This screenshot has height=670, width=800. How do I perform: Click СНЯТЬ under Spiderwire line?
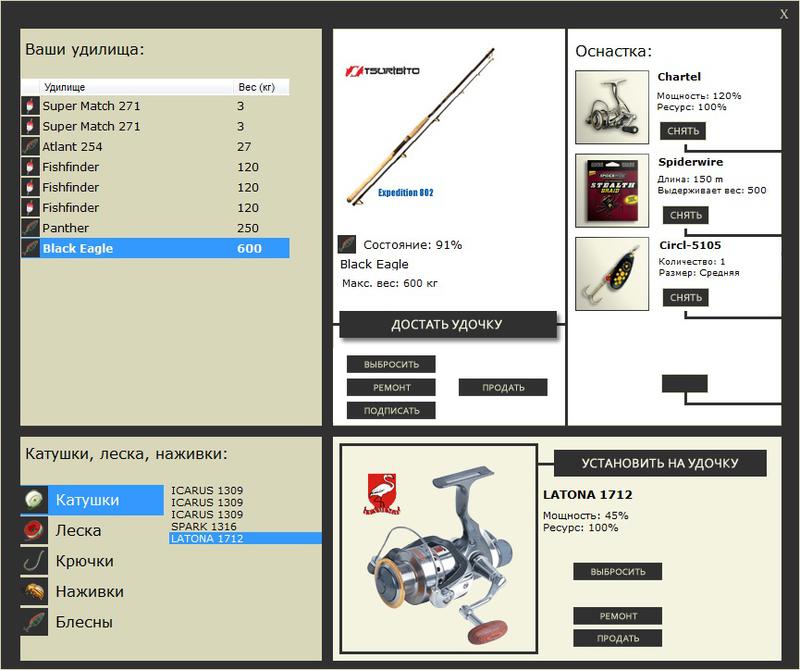pyautogui.click(x=686, y=215)
